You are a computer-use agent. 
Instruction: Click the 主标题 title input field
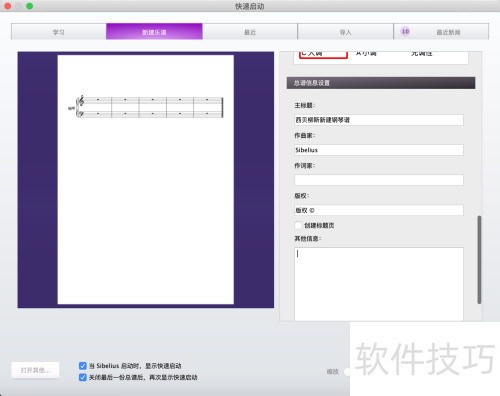point(379,120)
